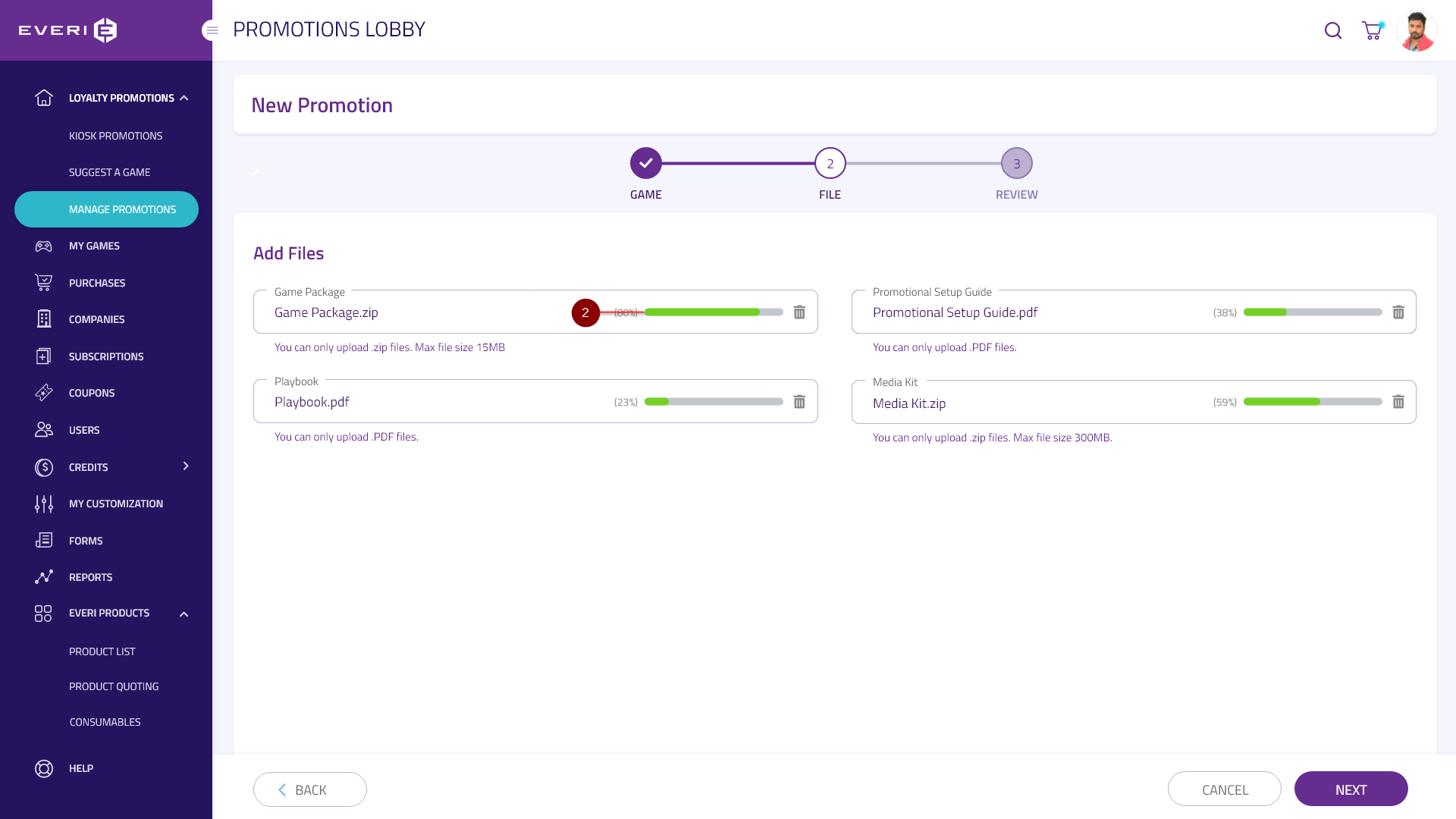This screenshot has height=819, width=1456.
Task: Trash the Media Kit.zip upload
Action: coord(1398,402)
